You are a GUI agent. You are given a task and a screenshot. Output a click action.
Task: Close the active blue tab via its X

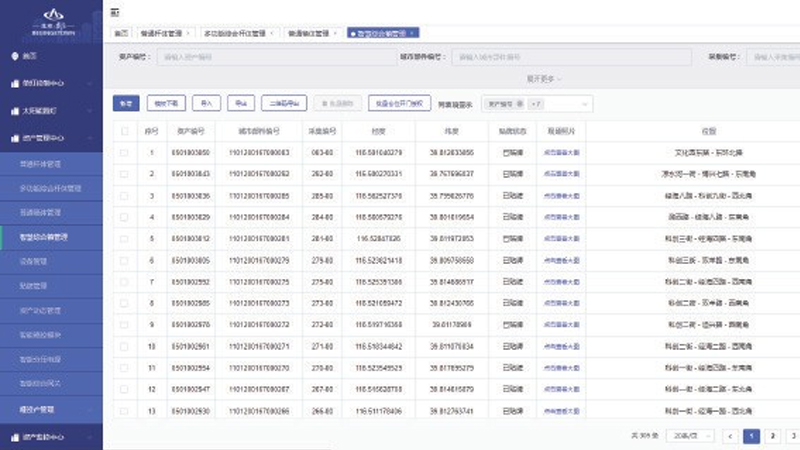pos(412,33)
